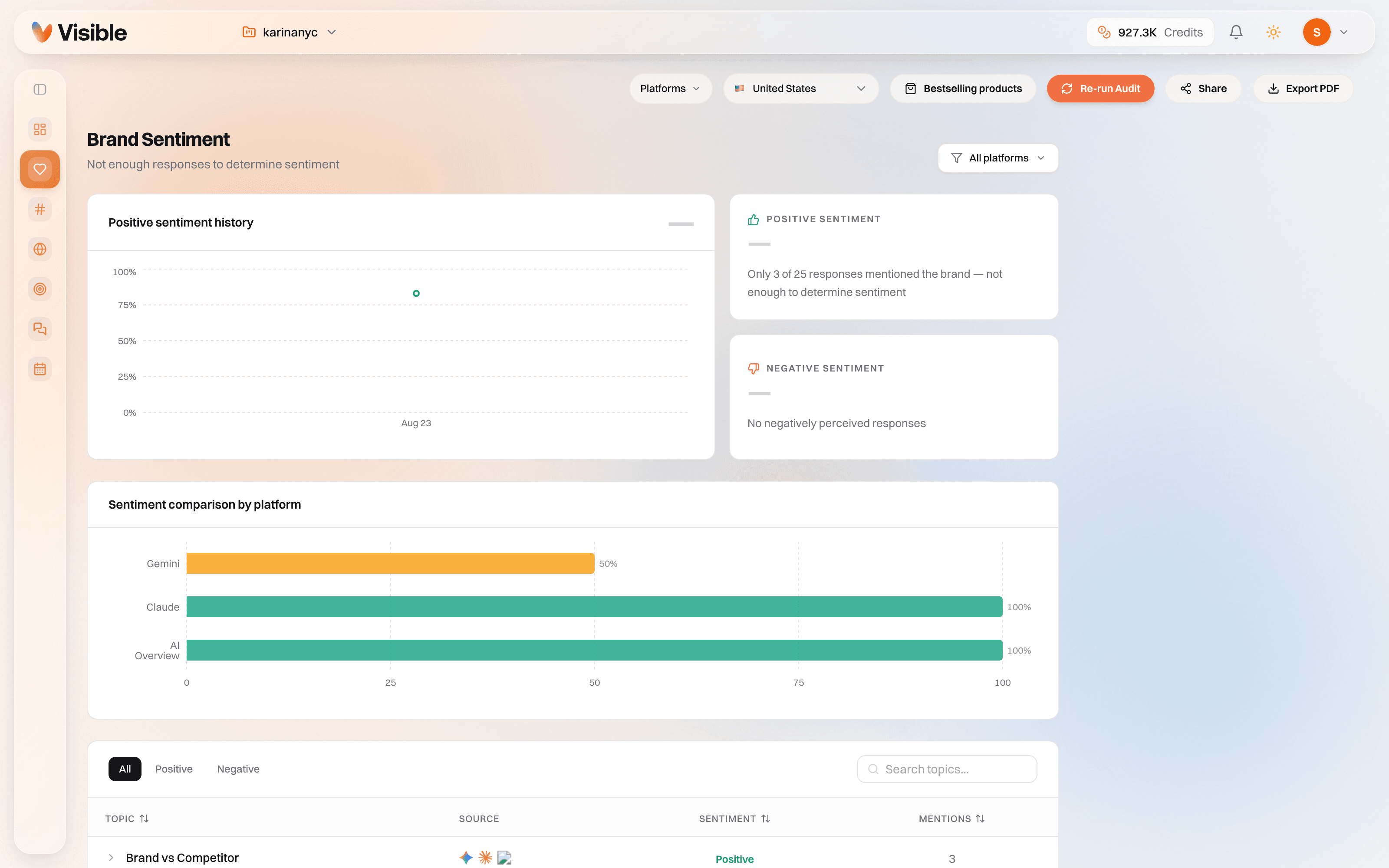Select the heart sentiment icon in sidebar
Viewport: 1389px width, 868px height.
click(39, 169)
